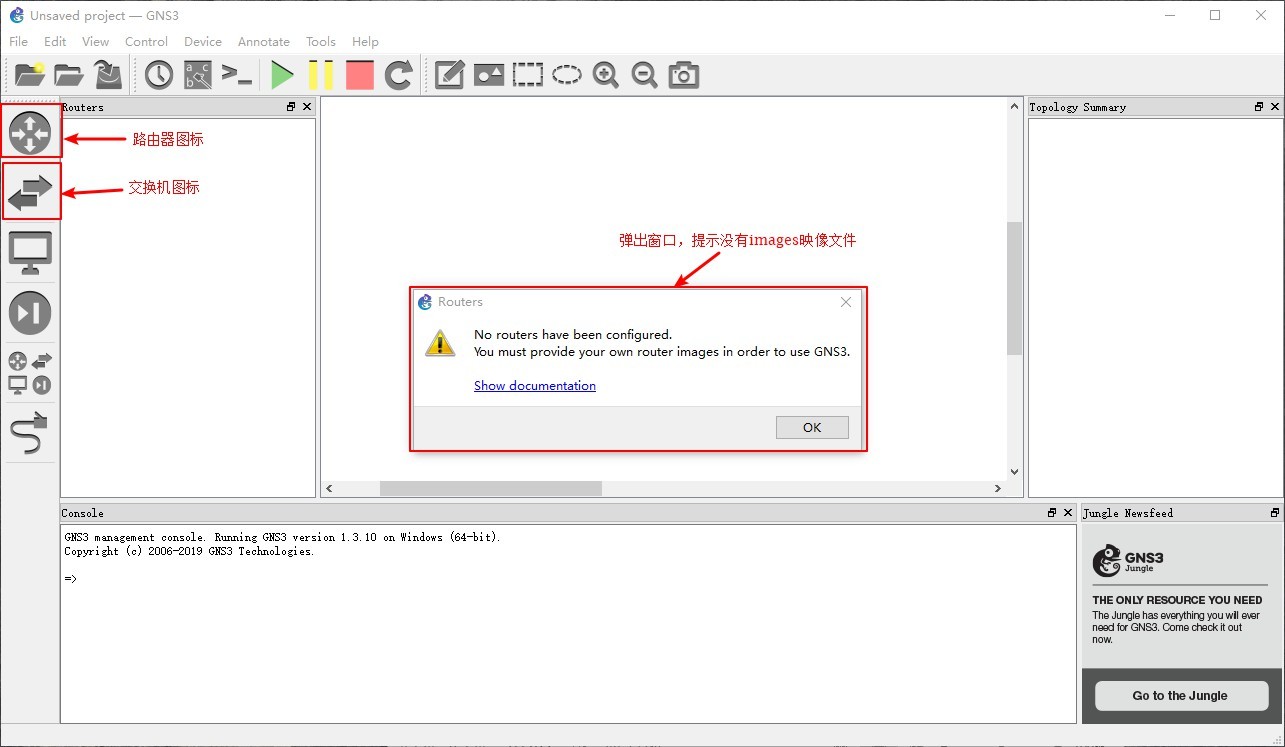Click the GNS3 Jungle logo
1285x747 pixels.
(1128, 561)
